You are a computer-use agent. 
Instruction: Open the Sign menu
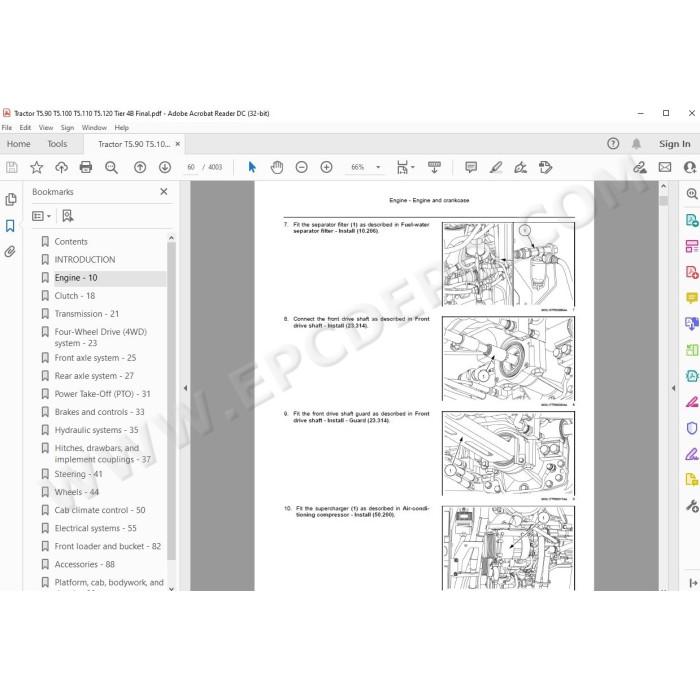click(x=67, y=128)
